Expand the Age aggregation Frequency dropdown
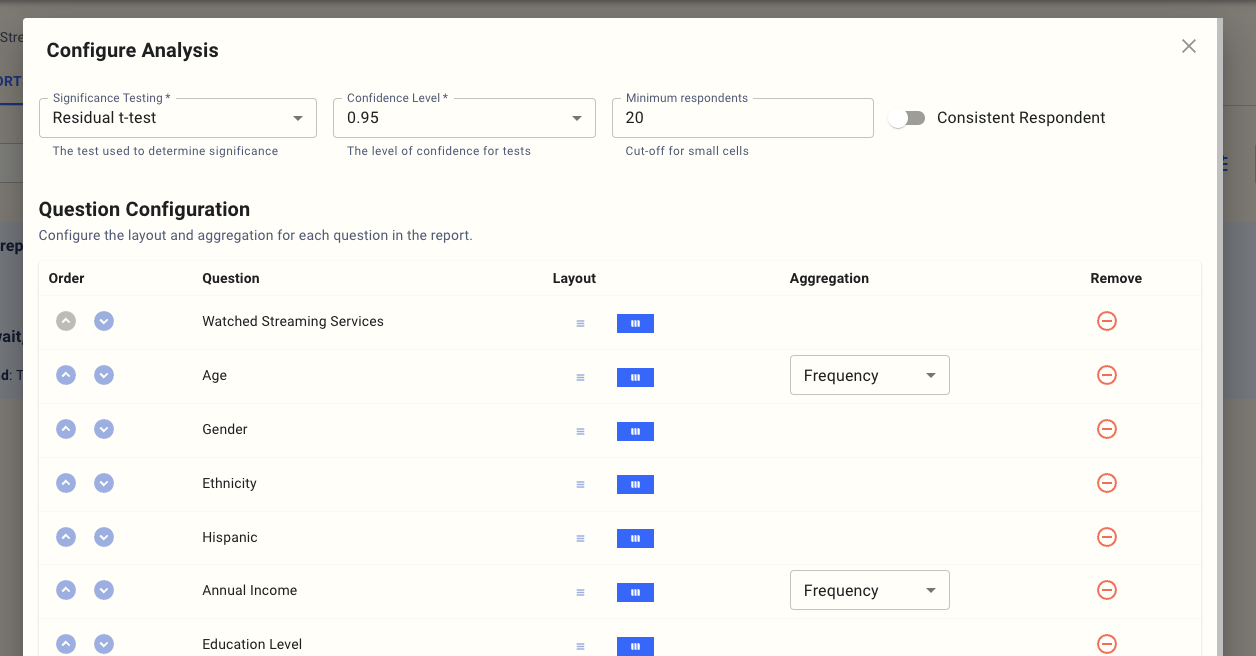Screen dimensions: 1256x656 pyautogui.click(x=869, y=375)
